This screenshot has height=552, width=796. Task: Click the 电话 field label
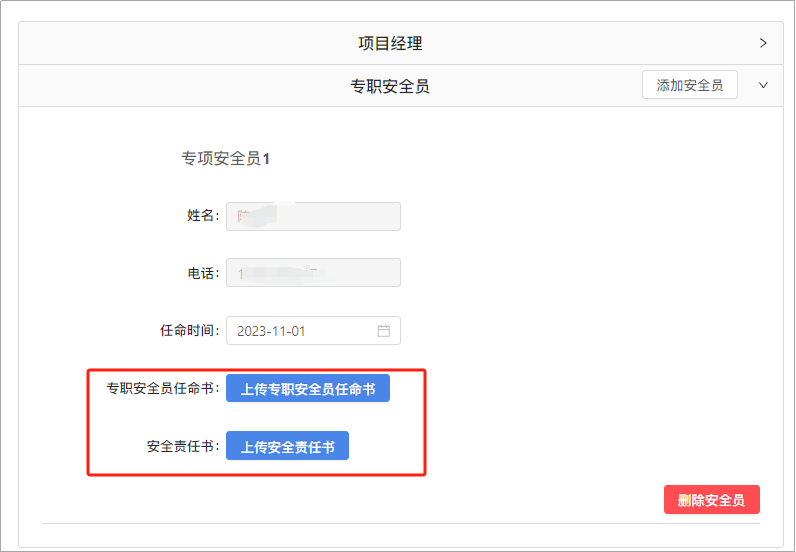point(202,273)
